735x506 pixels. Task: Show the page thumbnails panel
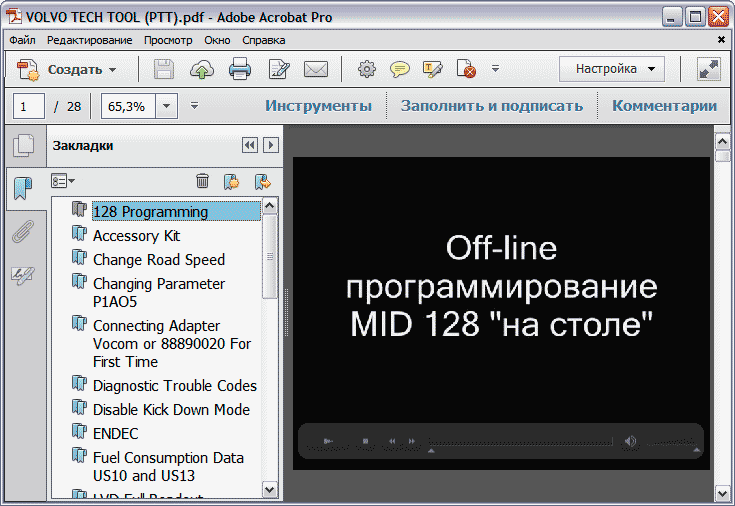click(23, 145)
